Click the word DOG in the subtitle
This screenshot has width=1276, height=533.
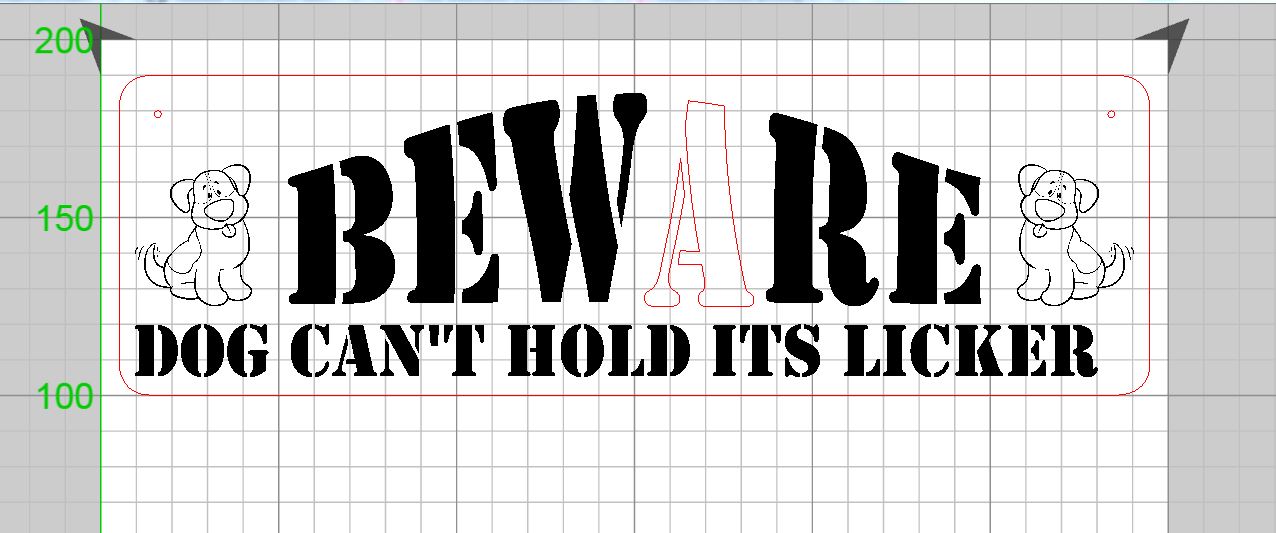(x=201, y=351)
